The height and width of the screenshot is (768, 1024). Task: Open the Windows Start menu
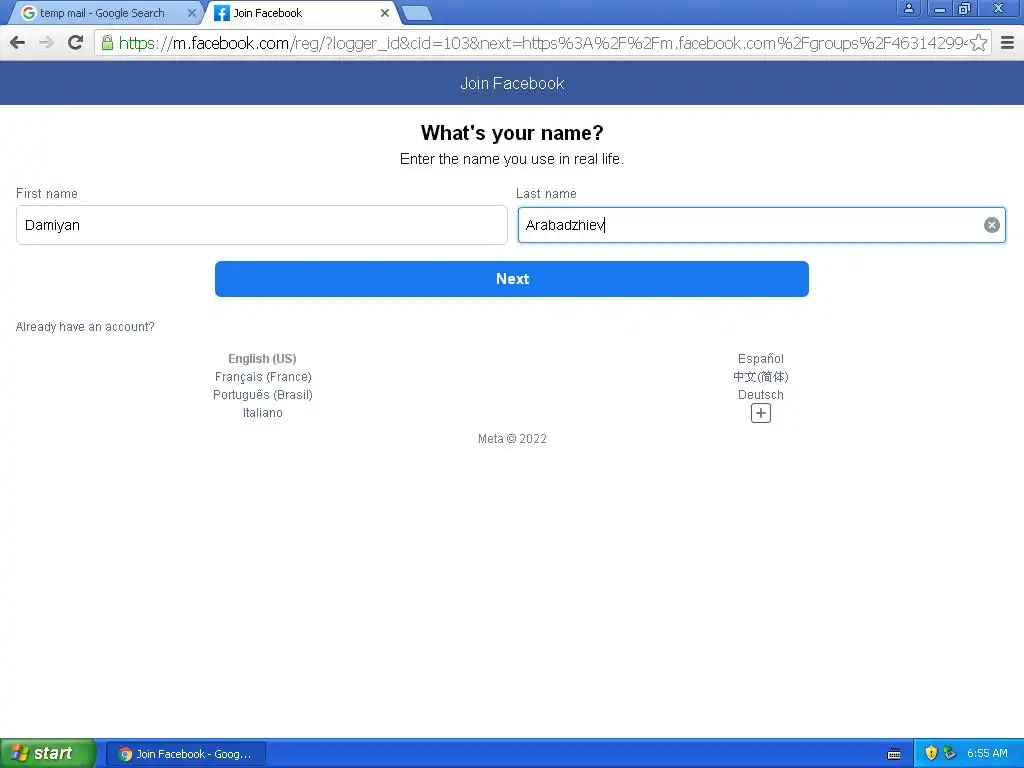[48, 754]
